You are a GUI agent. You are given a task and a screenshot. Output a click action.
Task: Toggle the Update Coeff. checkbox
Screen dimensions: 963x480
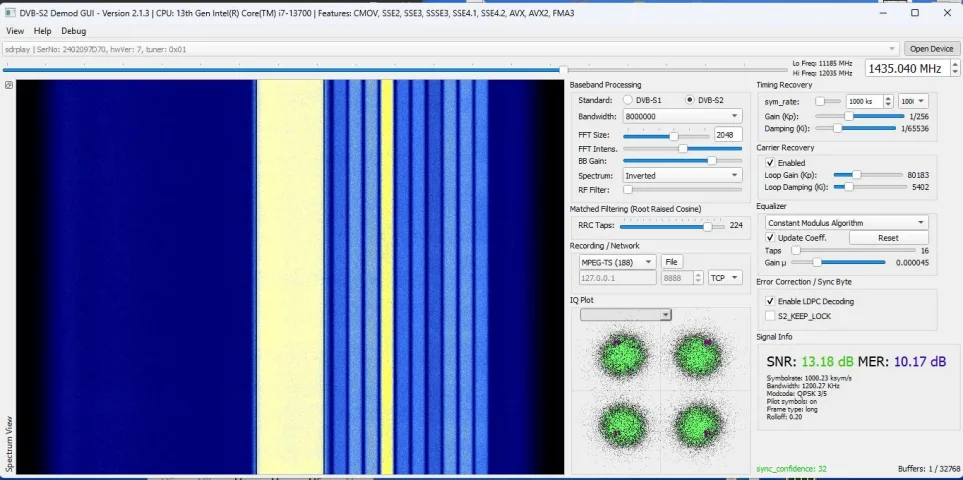770,238
